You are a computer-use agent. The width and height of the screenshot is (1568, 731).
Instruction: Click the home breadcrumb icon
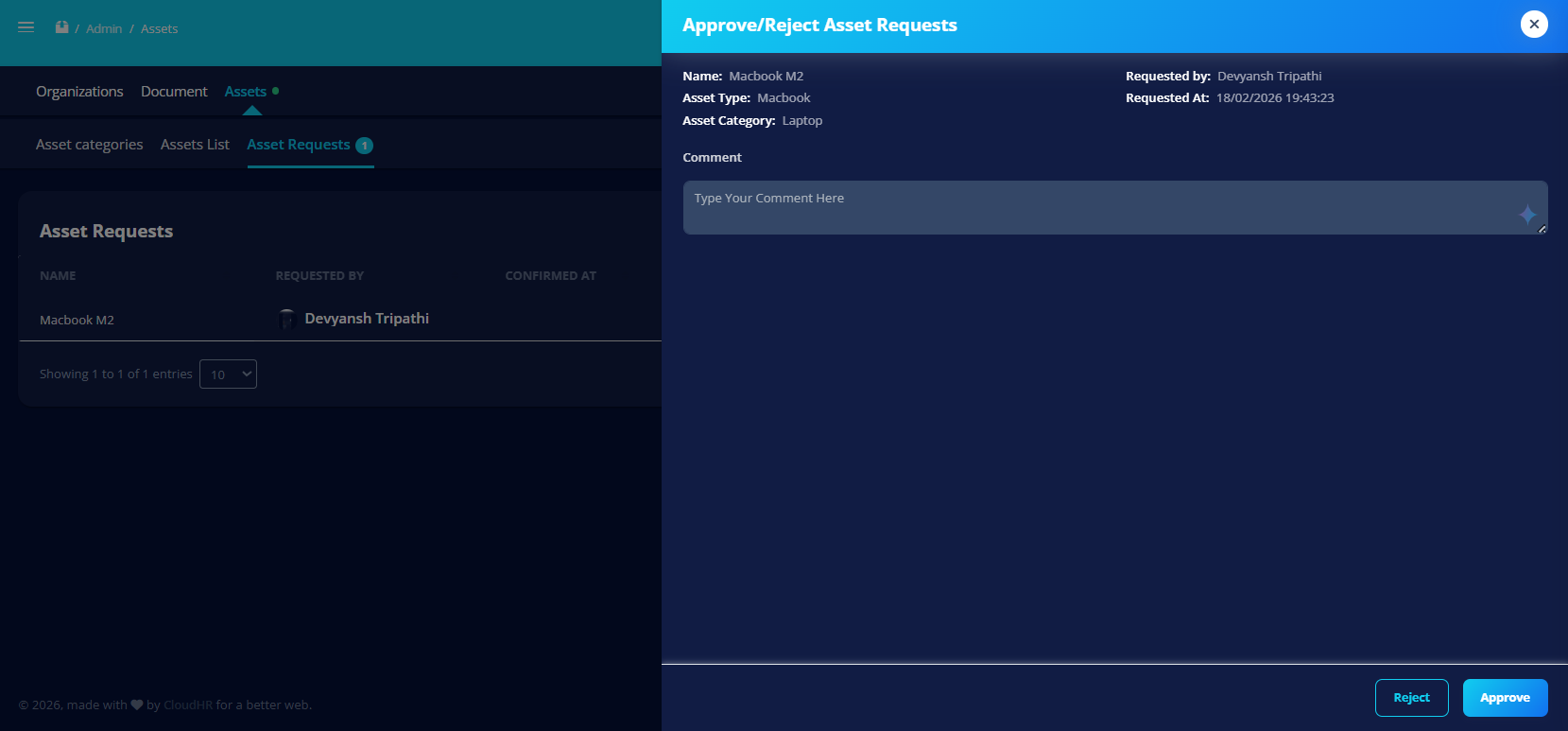coord(61,27)
